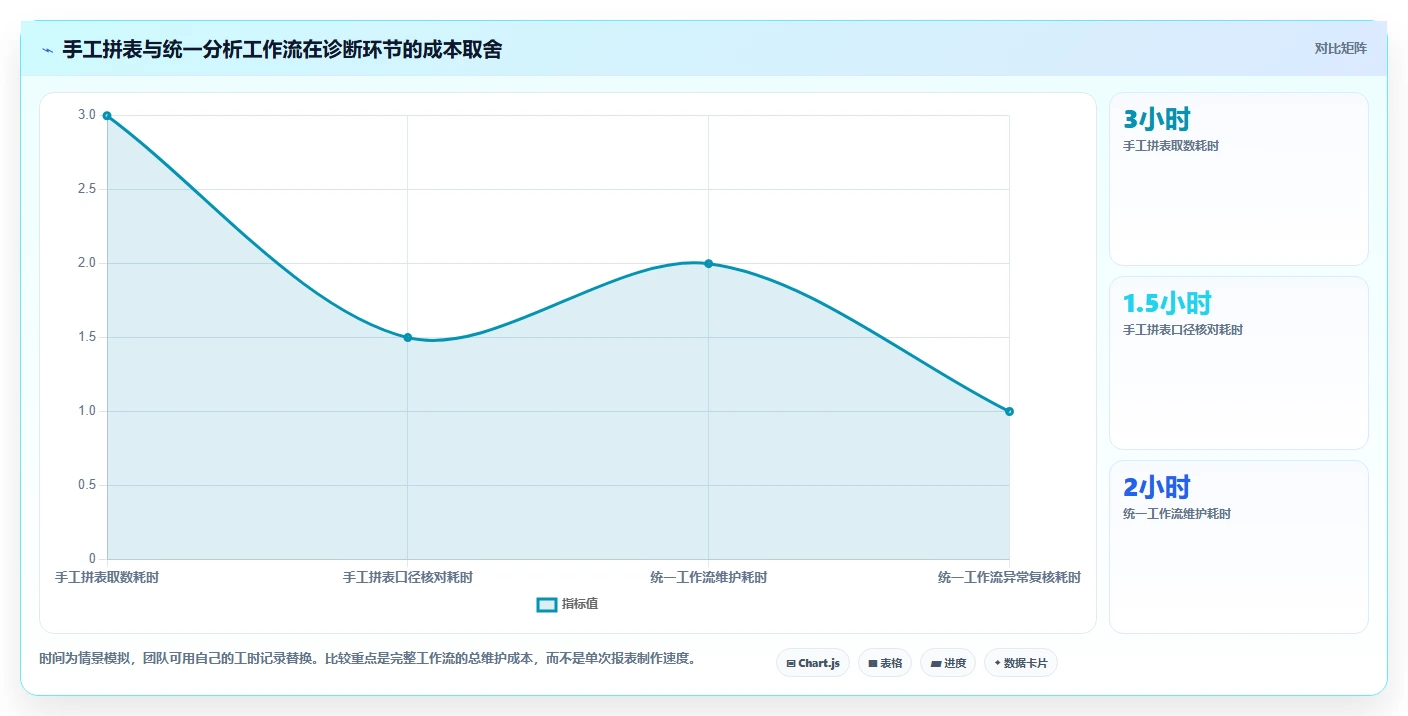
Task: Click x-axis label 统一工作流维护耗时
Action: 708,577
